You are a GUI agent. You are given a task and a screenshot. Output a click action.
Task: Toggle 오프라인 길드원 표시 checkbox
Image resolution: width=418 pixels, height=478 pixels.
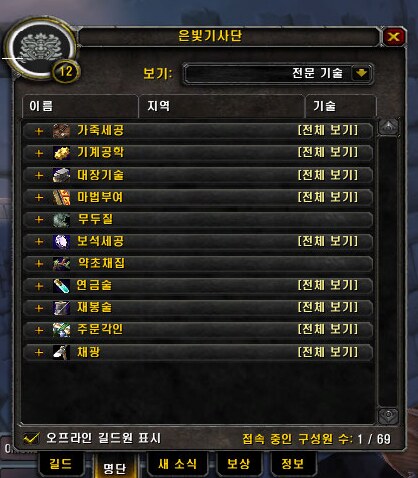point(31,438)
